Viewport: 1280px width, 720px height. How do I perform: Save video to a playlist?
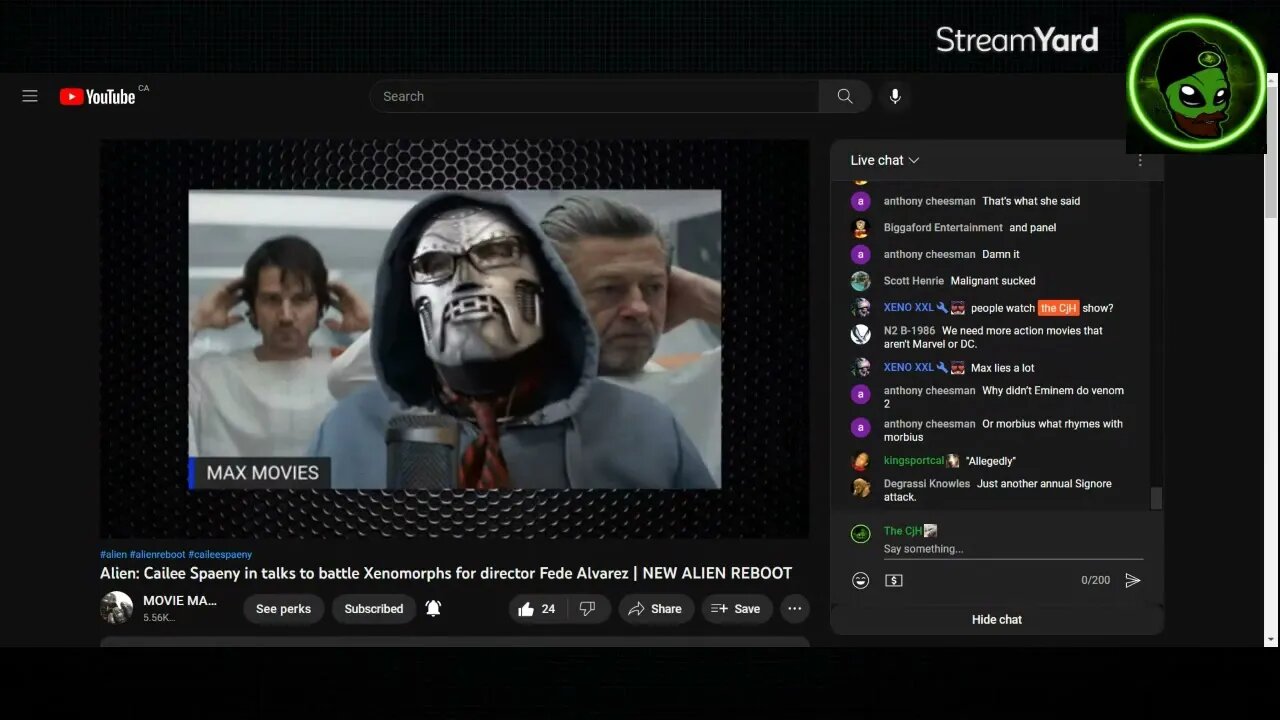736,608
